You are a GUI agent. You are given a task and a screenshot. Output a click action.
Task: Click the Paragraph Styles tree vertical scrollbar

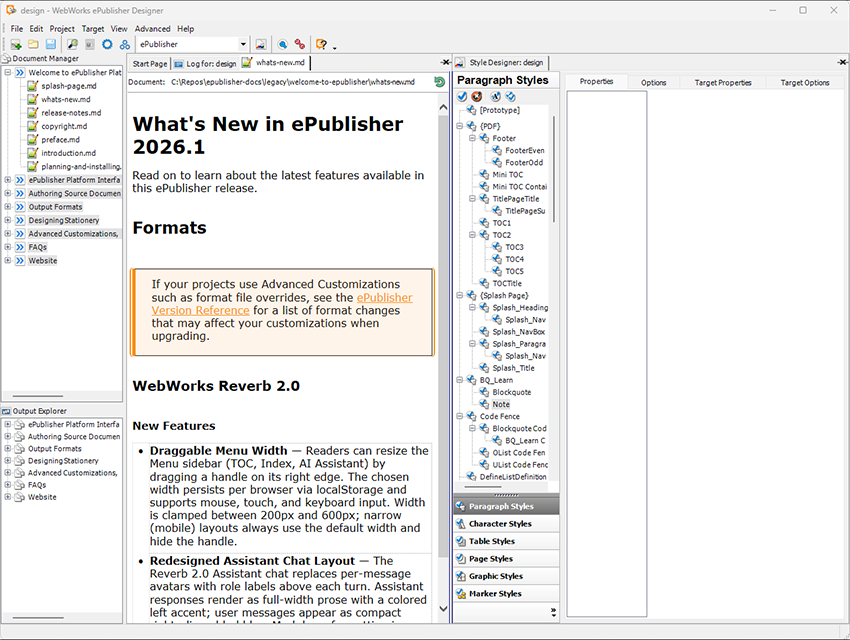tap(553, 169)
